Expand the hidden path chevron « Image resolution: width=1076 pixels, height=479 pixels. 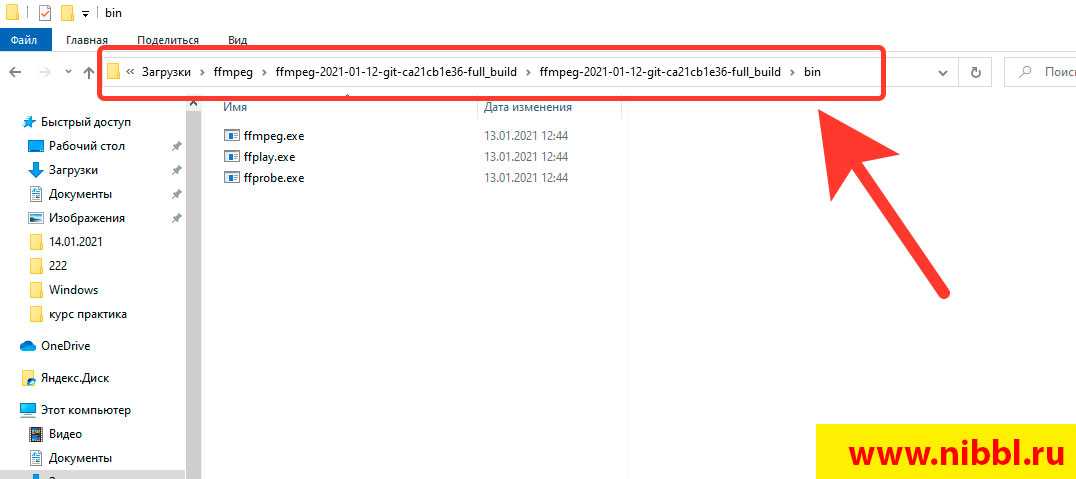(x=130, y=71)
